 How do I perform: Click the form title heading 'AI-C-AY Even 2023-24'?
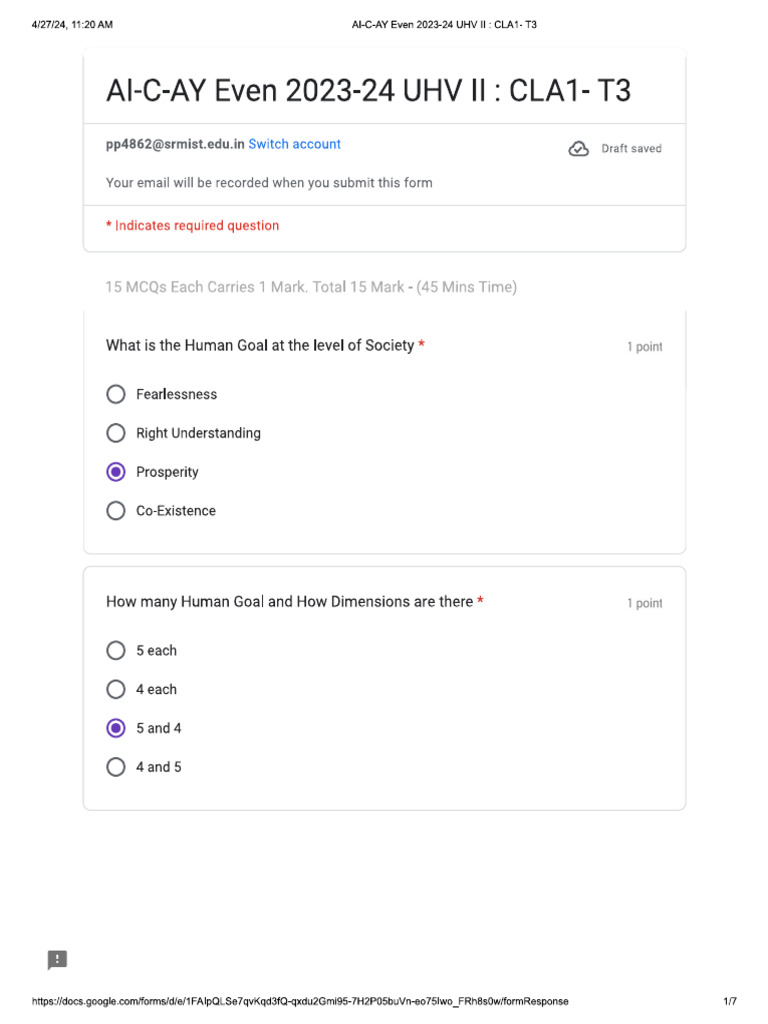tap(368, 91)
